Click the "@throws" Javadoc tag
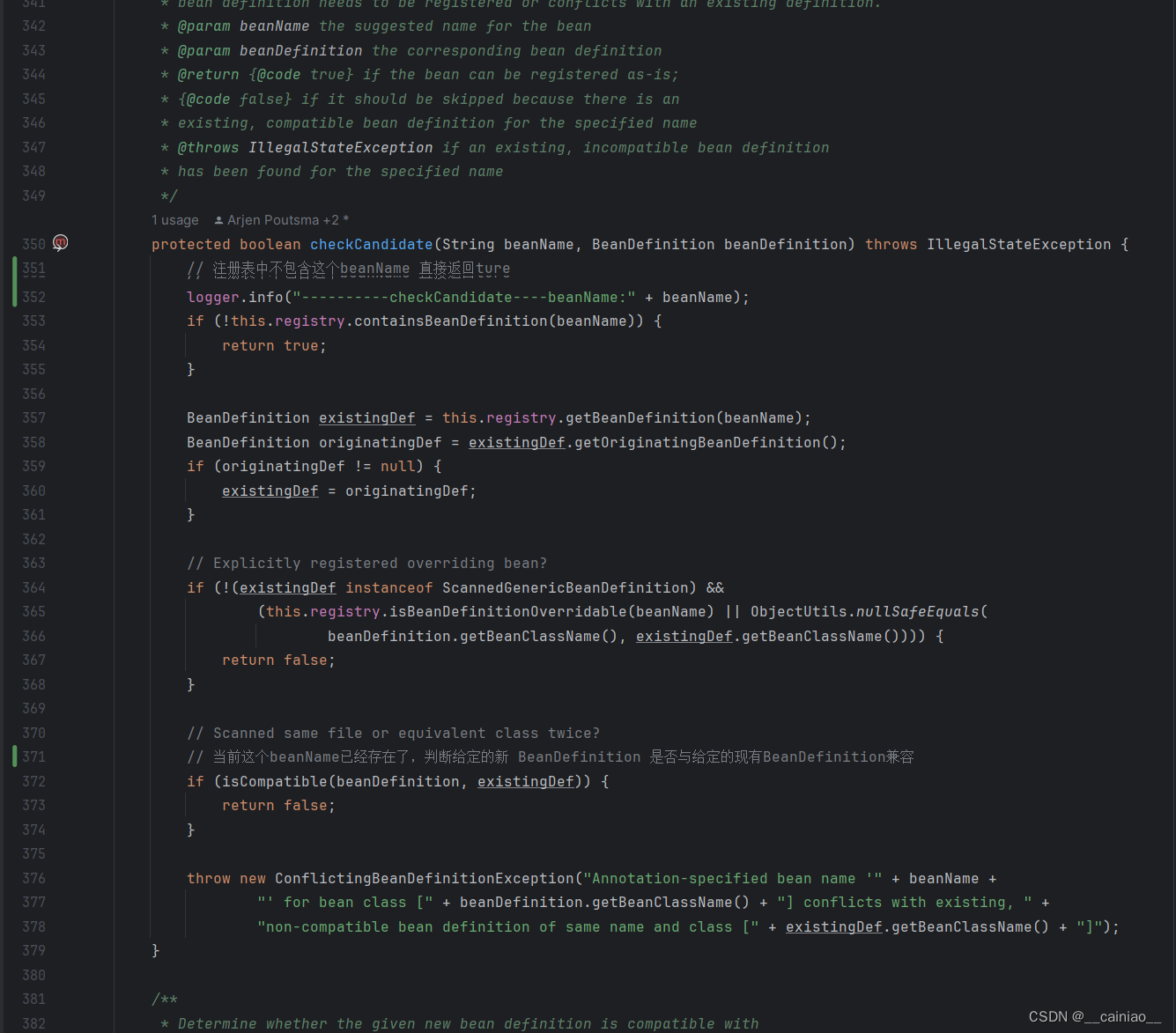The height and width of the screenshot is (1033, 1176). (x=208, y=148)
